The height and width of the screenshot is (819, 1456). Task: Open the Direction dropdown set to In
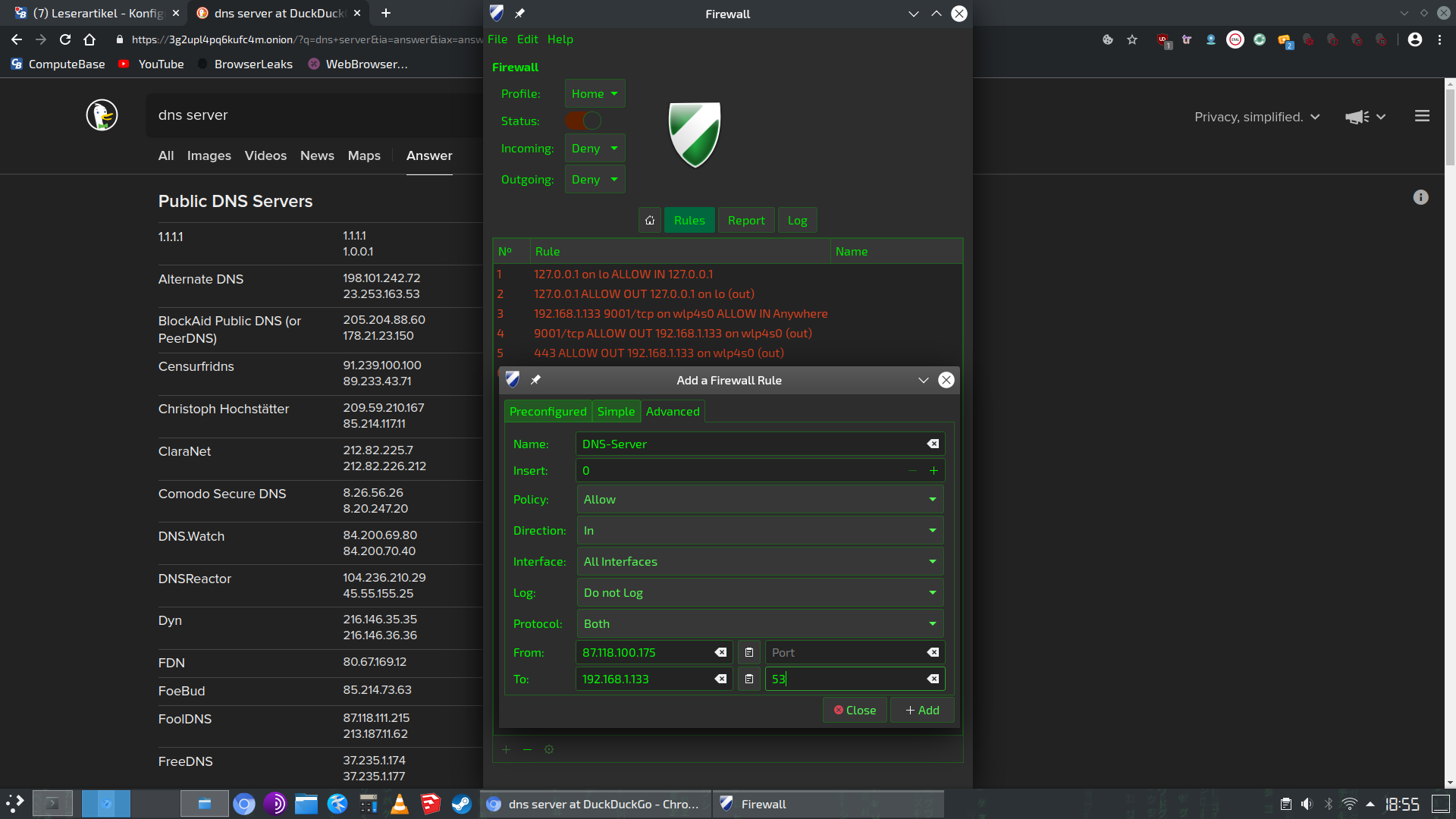759,530
